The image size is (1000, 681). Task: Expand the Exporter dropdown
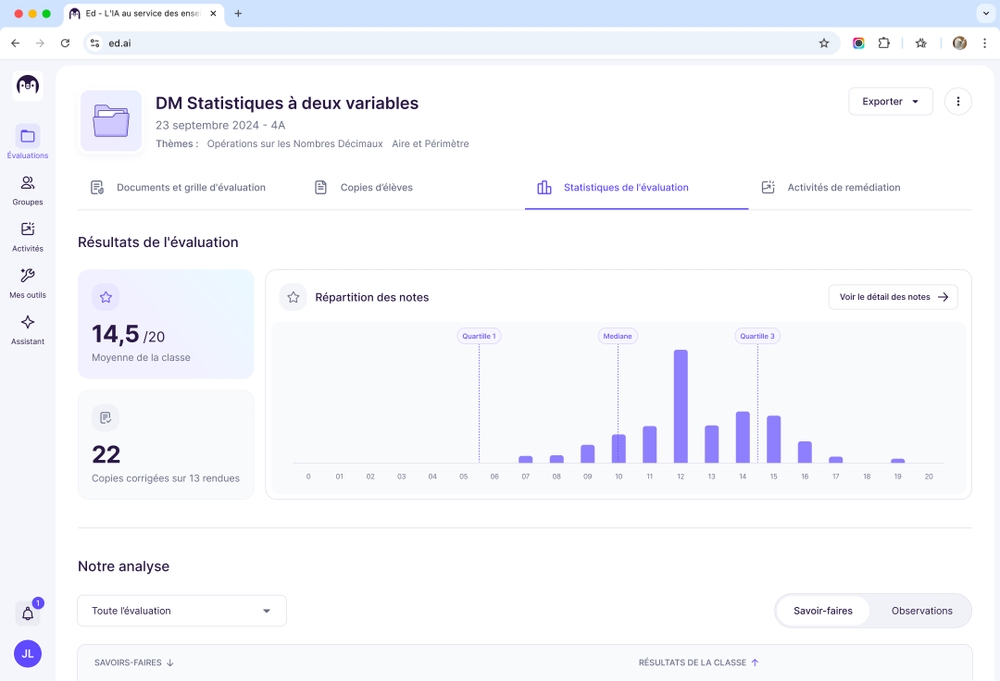[x=890, y=102]
